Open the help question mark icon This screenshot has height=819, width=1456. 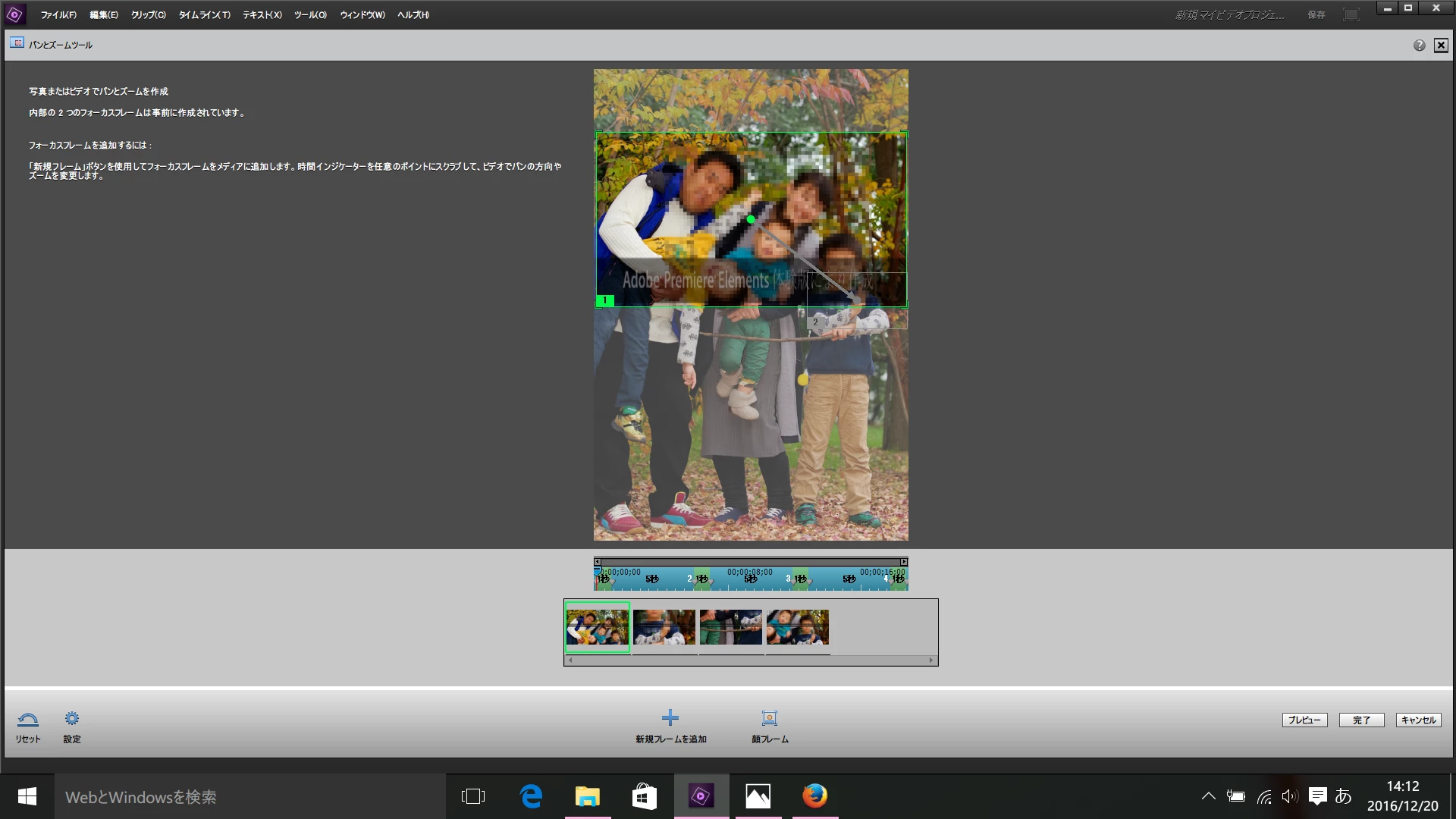coord(1419,45)
